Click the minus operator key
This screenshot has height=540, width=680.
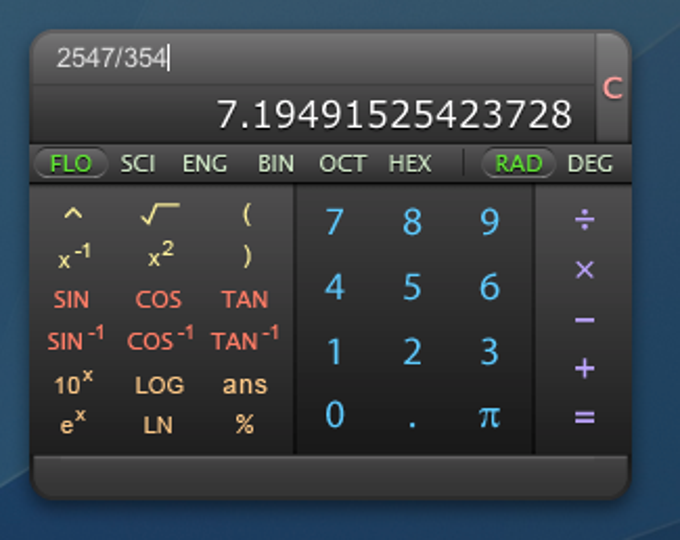coord(585,321)
